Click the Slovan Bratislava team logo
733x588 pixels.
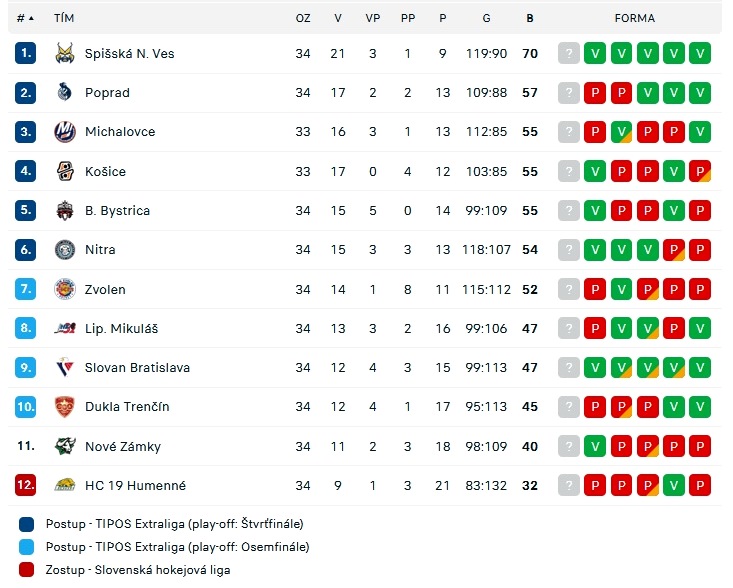(65, 367)
